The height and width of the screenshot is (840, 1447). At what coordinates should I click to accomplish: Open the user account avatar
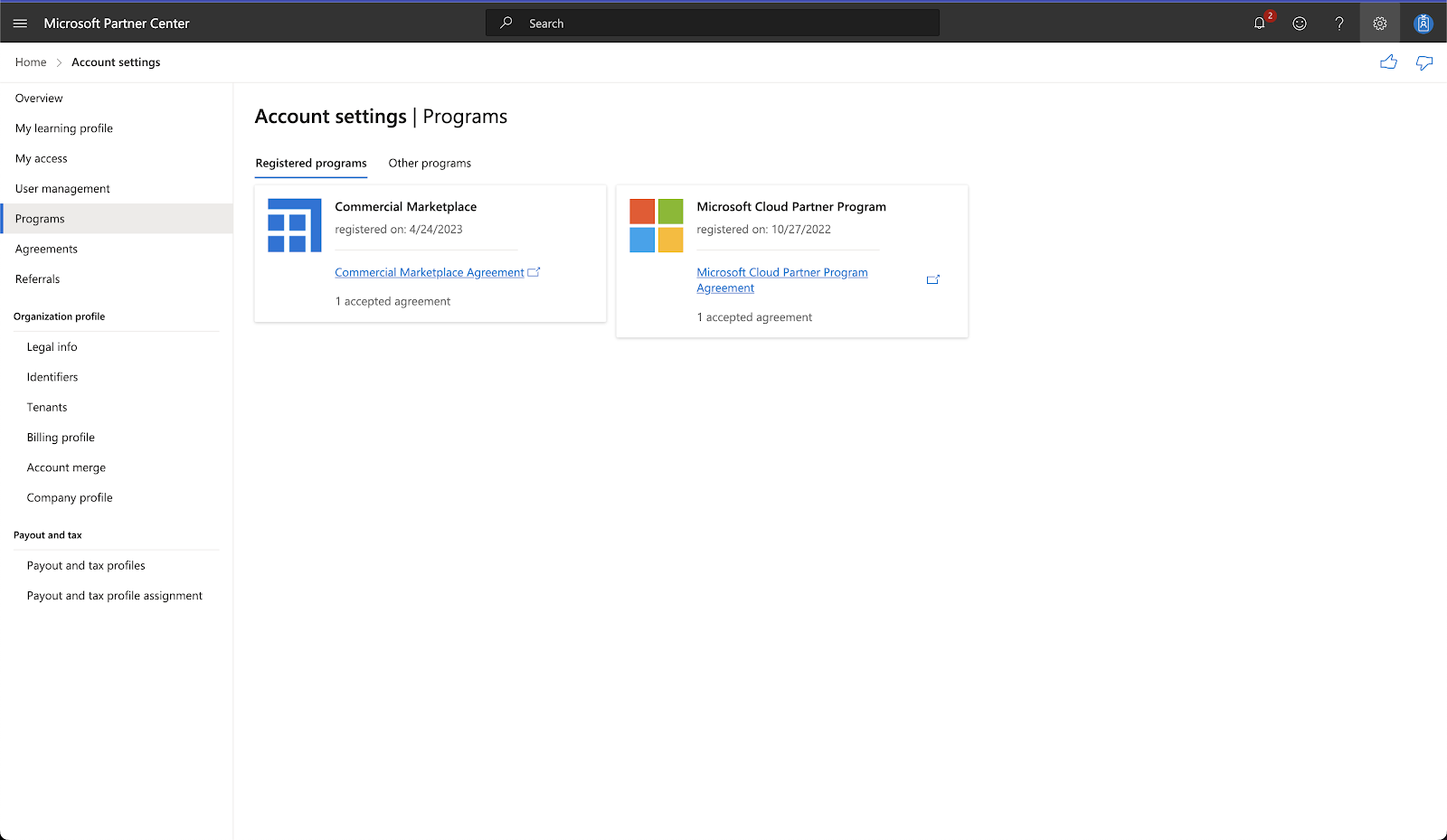click(1423, 24)
